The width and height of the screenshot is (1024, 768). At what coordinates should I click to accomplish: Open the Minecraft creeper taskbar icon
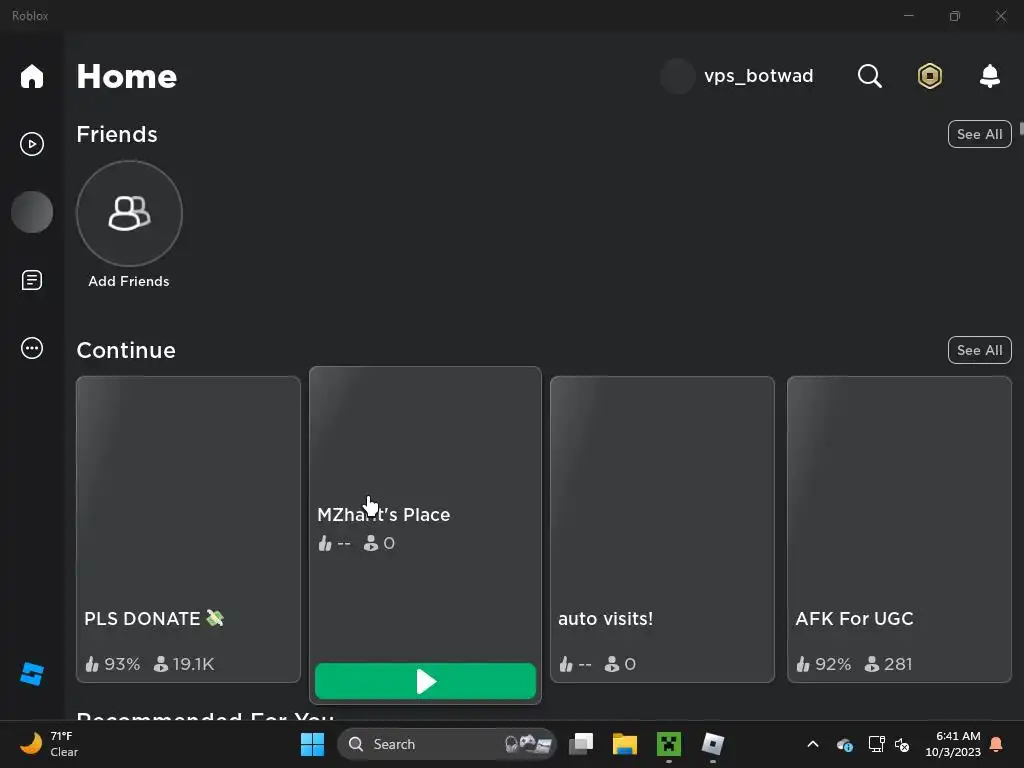tap(669, 744)
